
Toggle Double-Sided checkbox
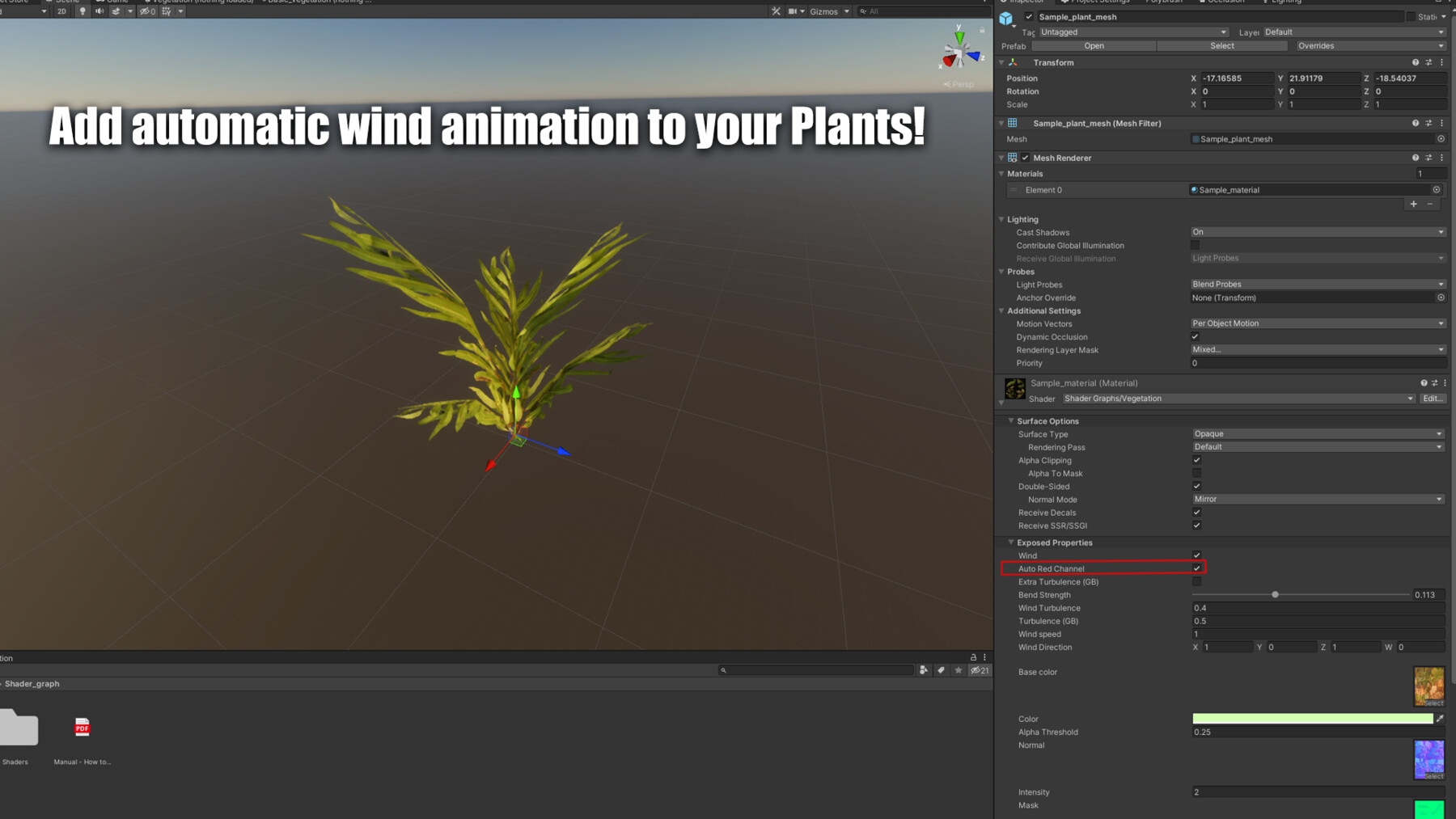1196,487
